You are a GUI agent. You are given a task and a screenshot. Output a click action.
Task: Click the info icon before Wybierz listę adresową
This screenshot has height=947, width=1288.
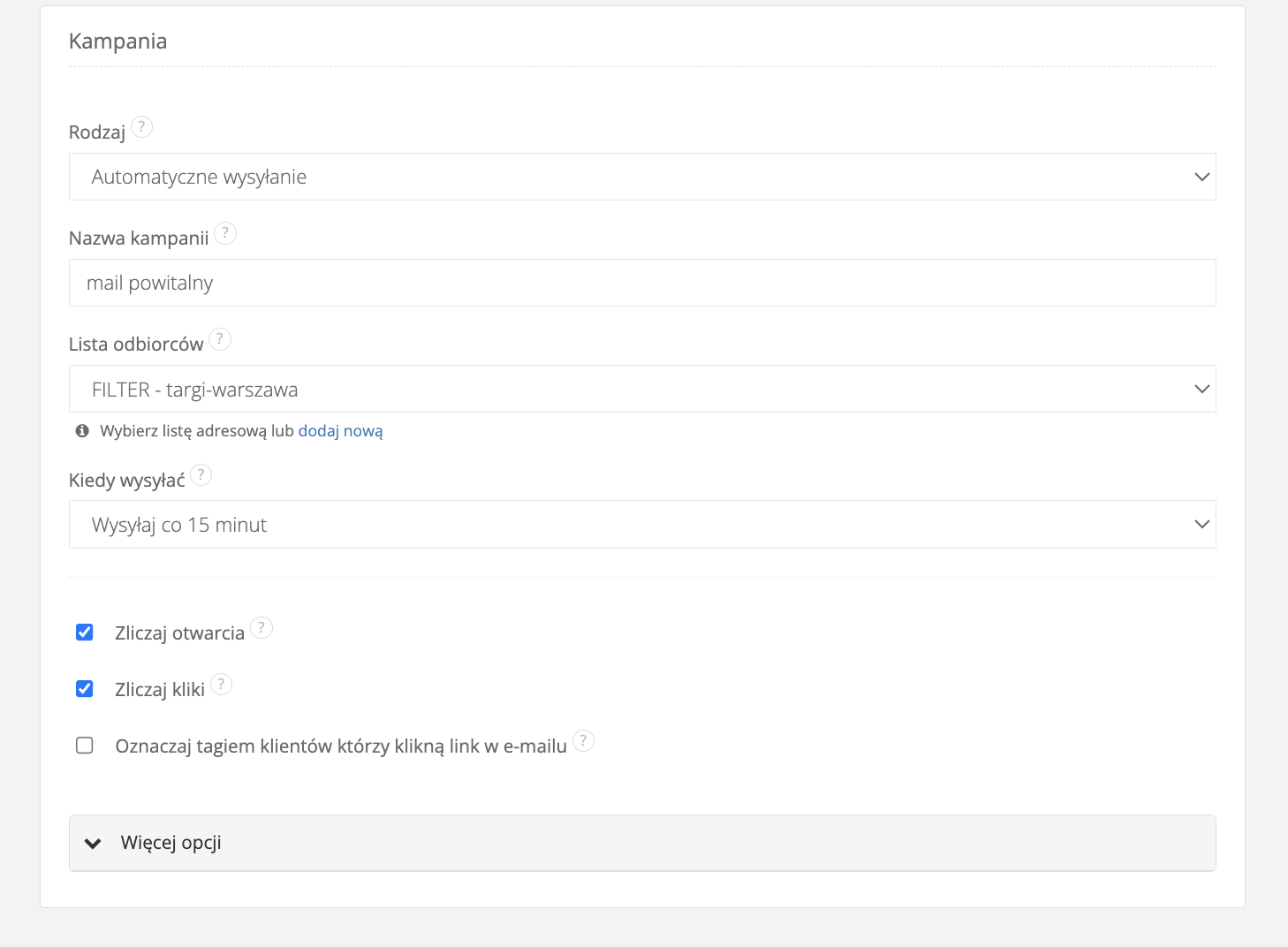click(x=82, y=431)
